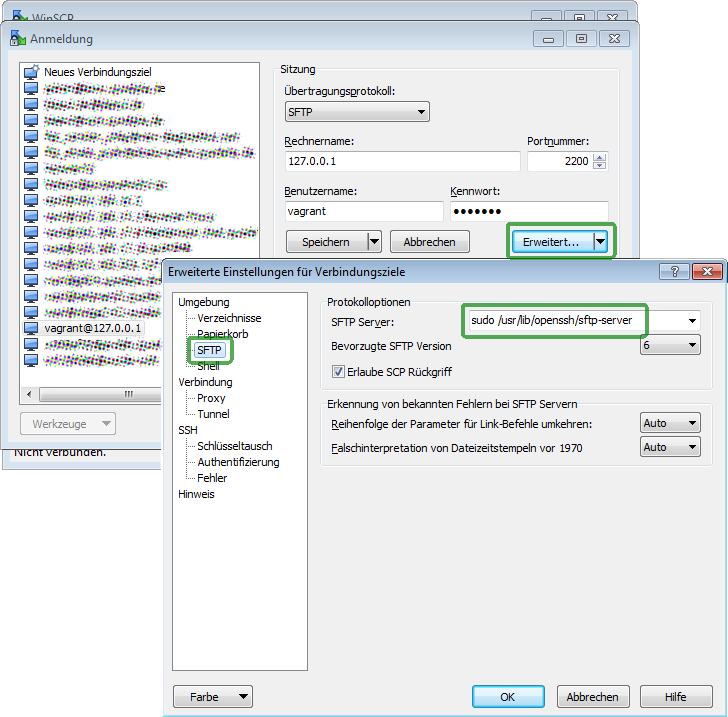Select Tunnel in settings tree
Image resolution: width=728 pixels, height=717 pixels.
(x=213, y=414)
